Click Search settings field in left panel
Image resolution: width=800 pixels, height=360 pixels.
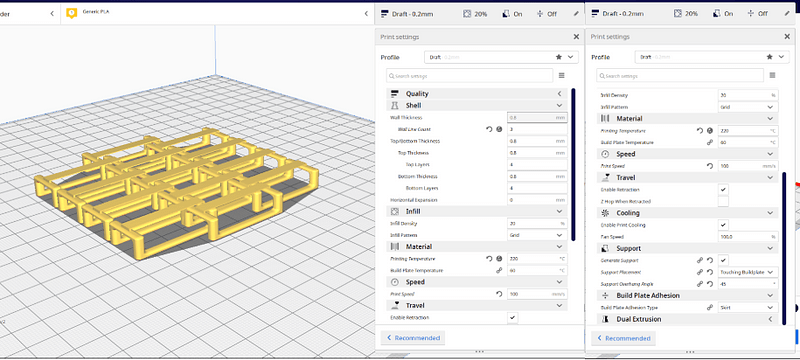469,75
